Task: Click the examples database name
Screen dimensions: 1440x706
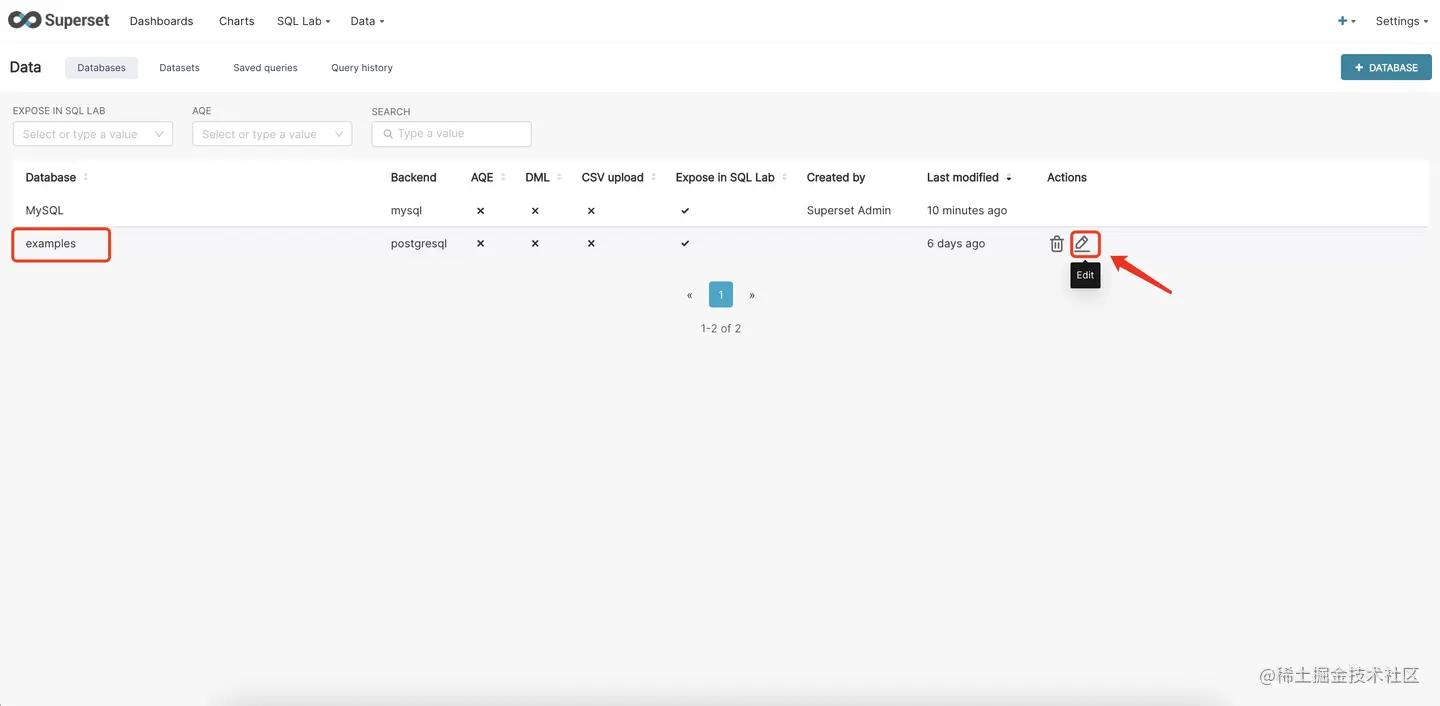Action: point(51,243)
